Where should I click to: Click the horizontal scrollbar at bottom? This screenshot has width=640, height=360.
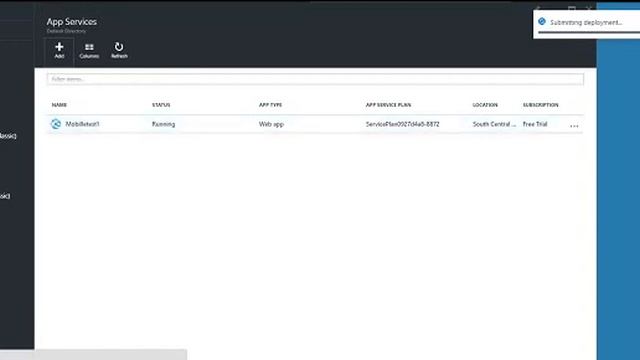(x=93, y=354)
